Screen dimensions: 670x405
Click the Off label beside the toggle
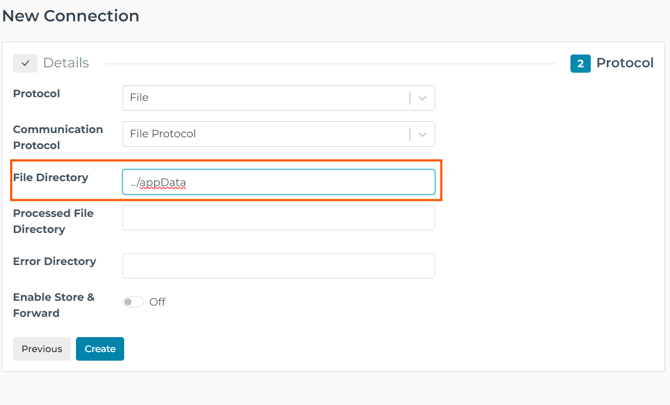[157, 302]
